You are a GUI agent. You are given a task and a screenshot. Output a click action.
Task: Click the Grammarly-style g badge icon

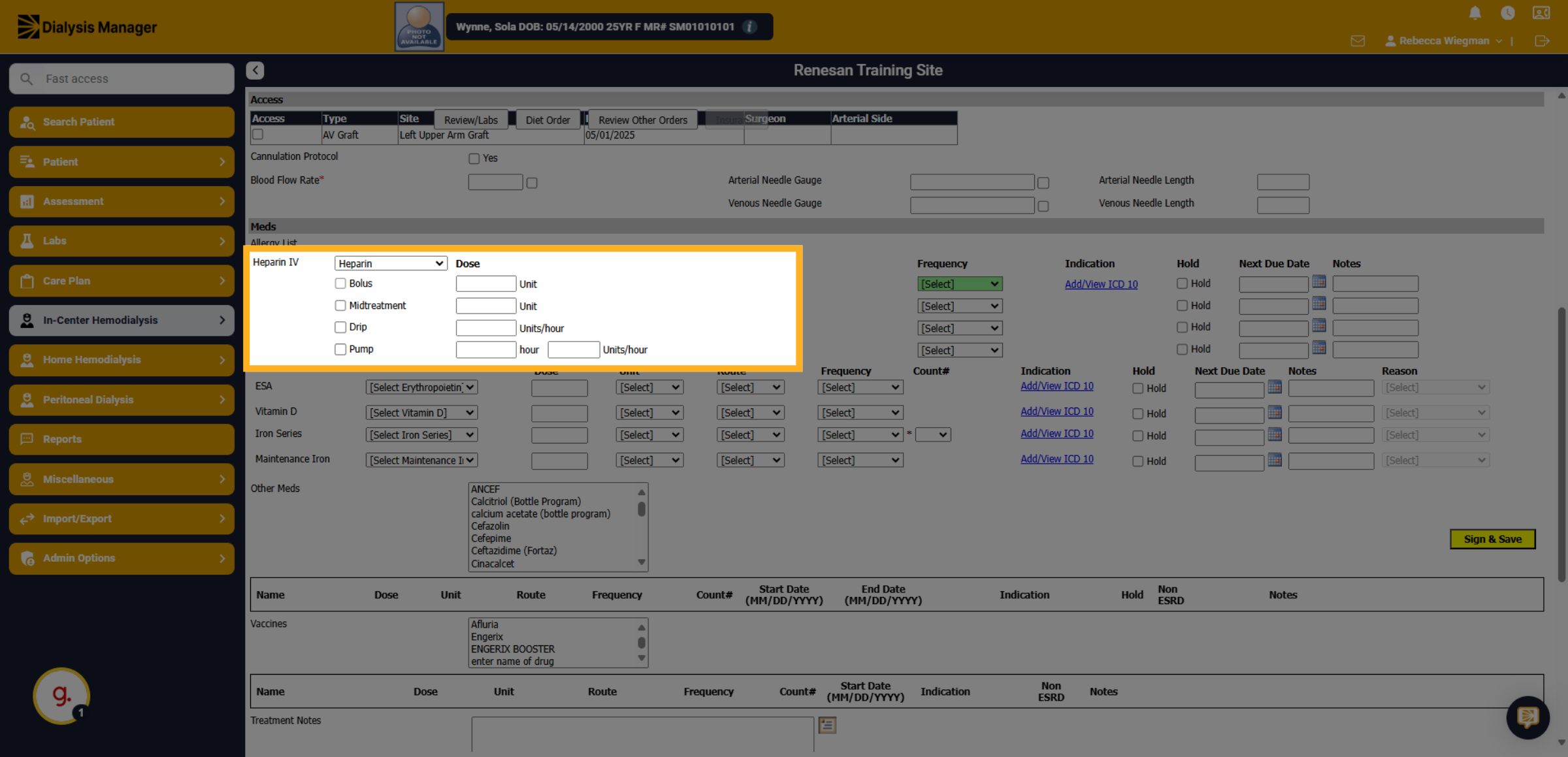pos(61,696)
